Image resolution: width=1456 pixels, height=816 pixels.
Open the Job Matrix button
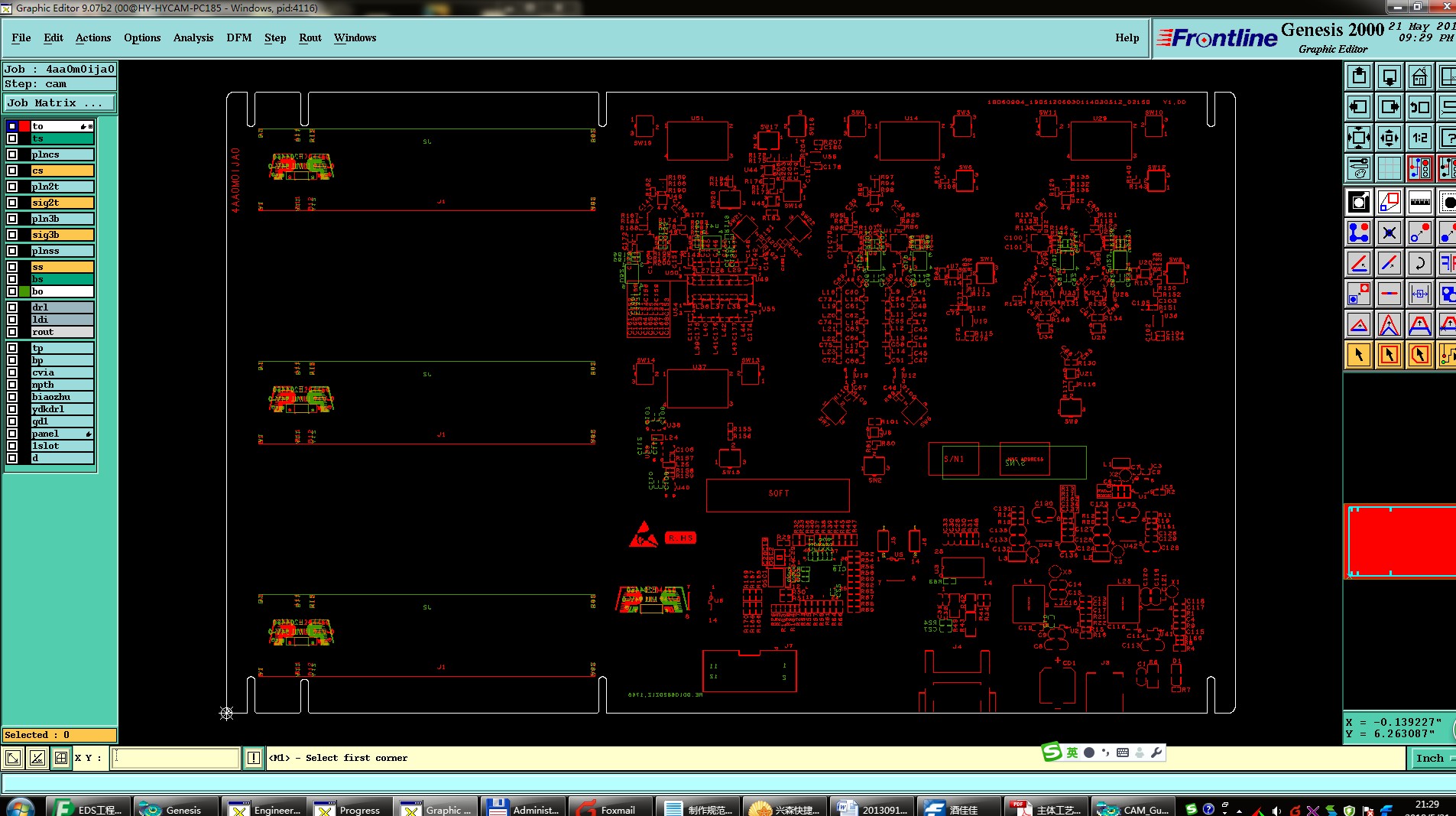pos(60,102)
